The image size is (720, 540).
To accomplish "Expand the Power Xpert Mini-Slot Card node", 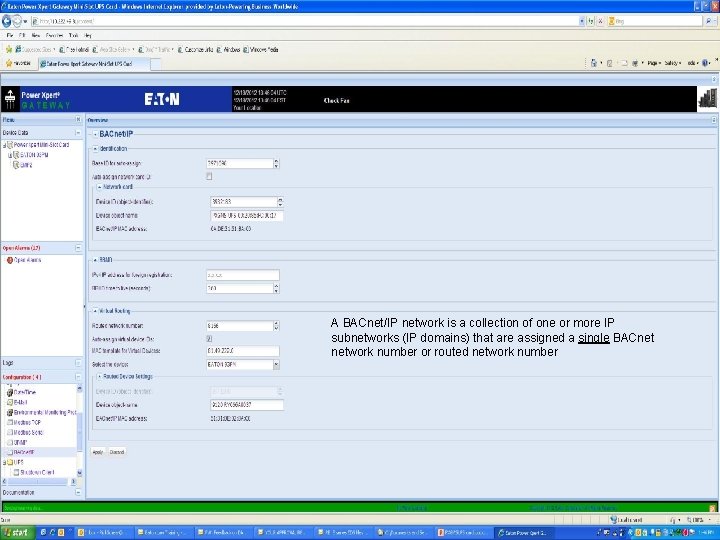I will [4, 145].
